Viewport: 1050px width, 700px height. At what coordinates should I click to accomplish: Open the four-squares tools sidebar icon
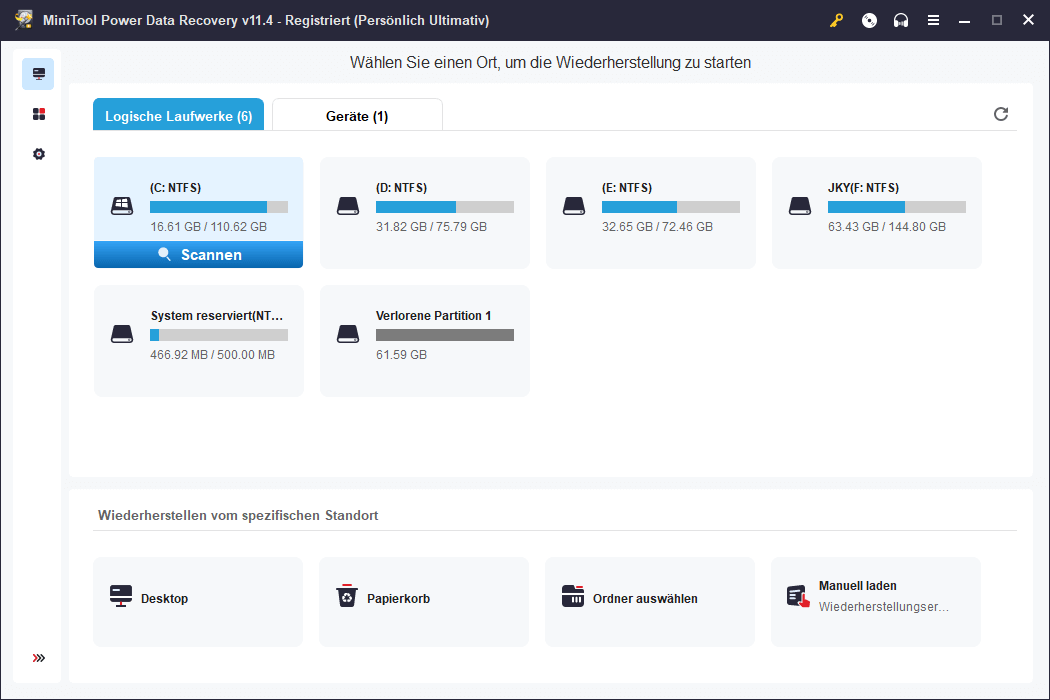tap(39, 114)
